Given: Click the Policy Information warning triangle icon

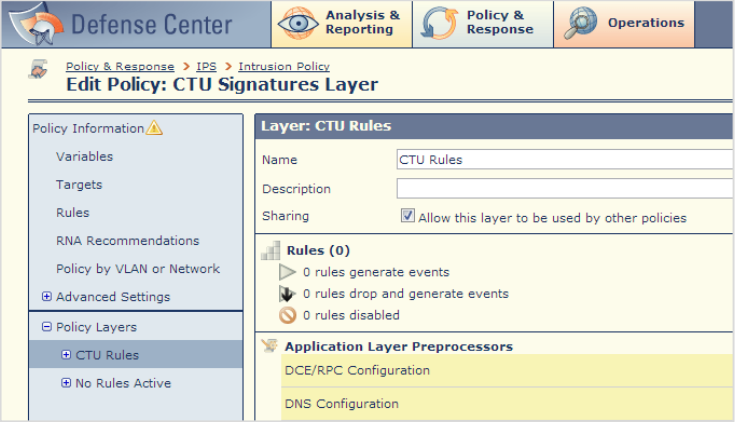Looking at the screenshot, I should click(154, 128).
